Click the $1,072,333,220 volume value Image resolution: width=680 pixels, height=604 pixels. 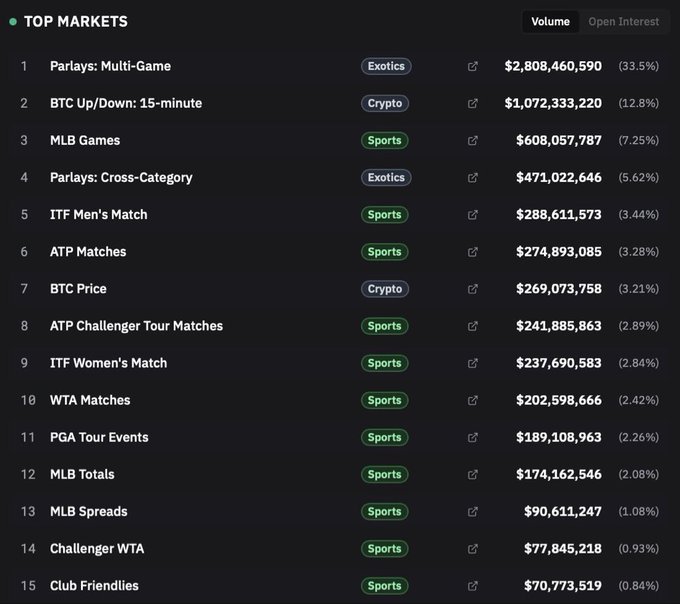pos(553,103)
